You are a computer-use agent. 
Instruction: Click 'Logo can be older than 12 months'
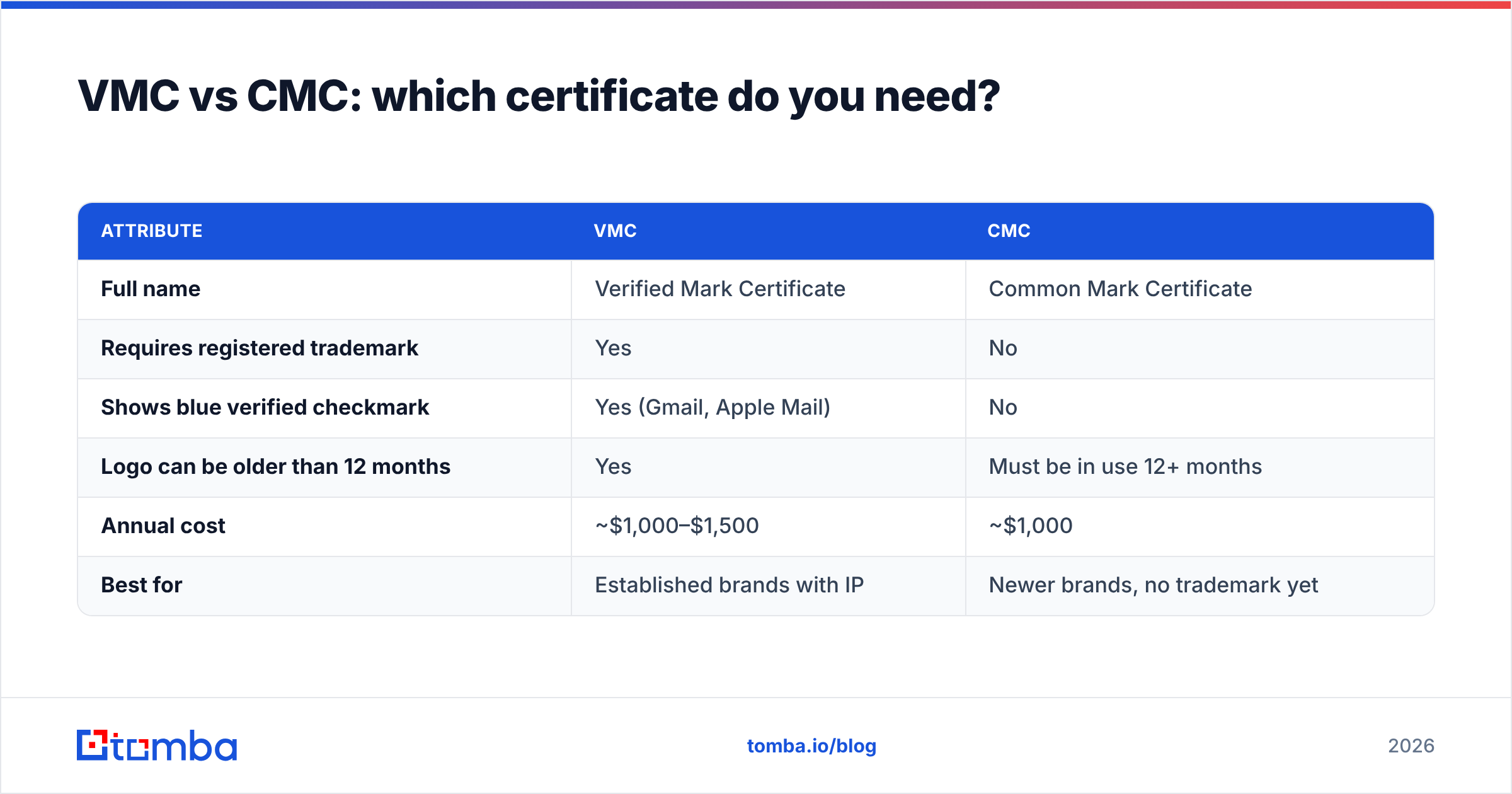276,466
